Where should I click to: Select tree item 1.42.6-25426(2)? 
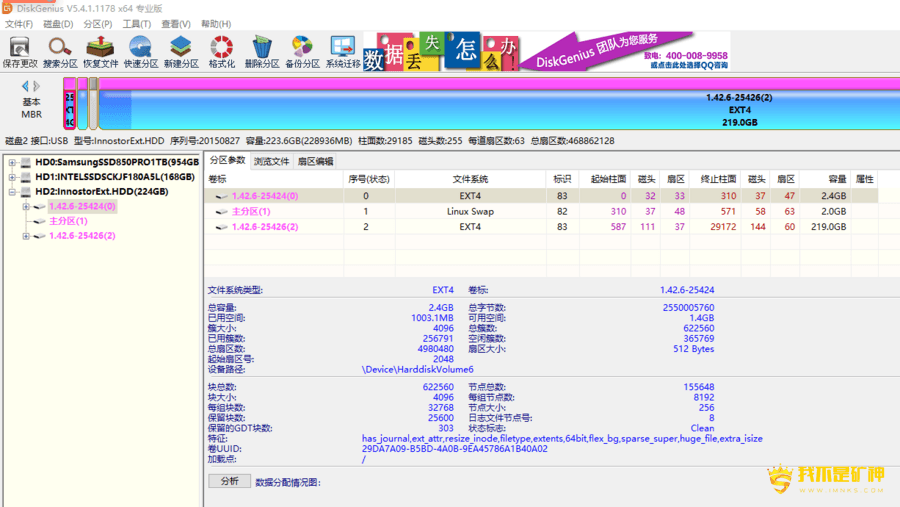(x=82, y=236)
